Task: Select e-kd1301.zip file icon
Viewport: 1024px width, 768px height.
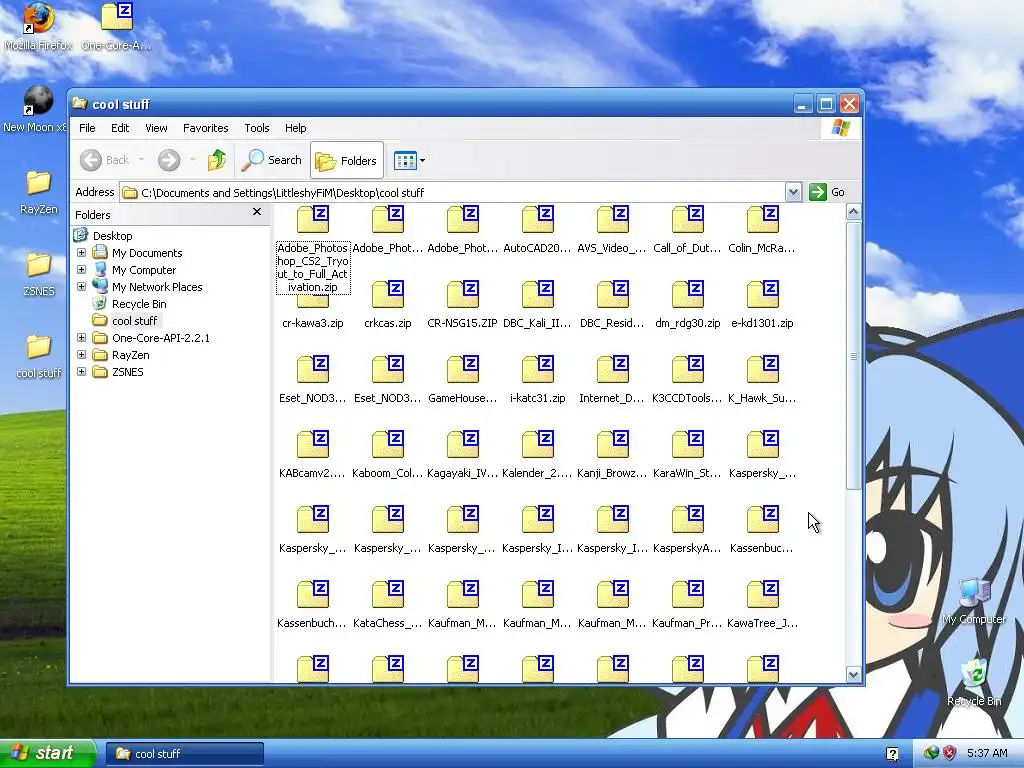Action: pyautogui.click(x=763, y=295)
